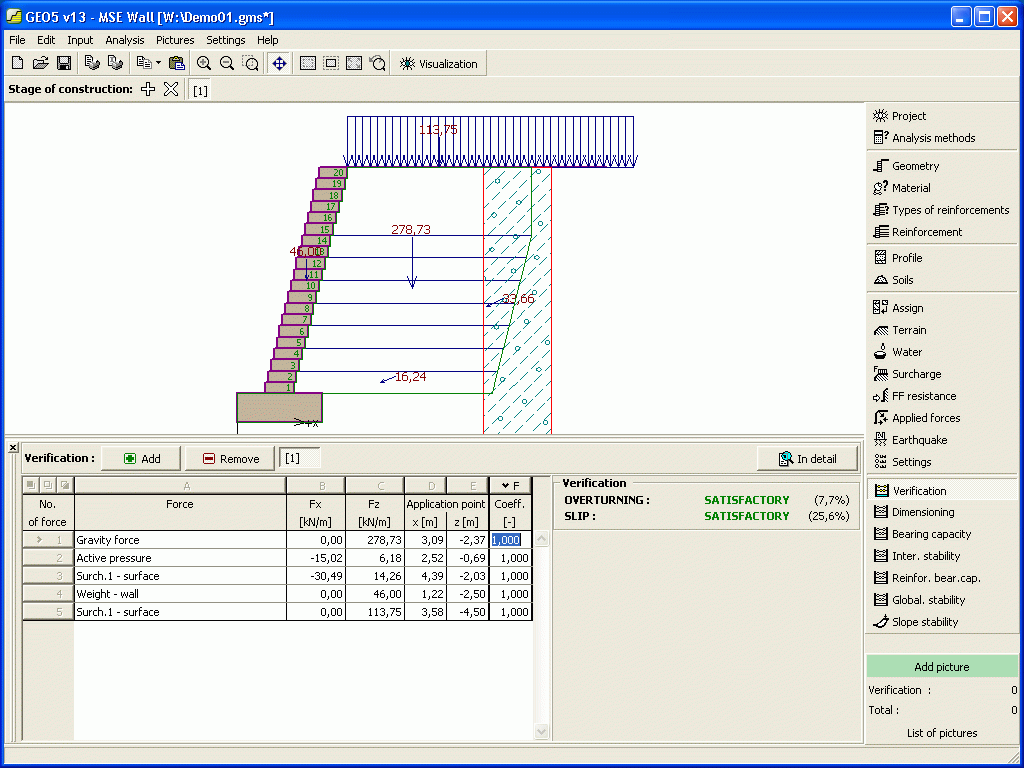
Task: Create a new file from toolbar
Action: 17,63
